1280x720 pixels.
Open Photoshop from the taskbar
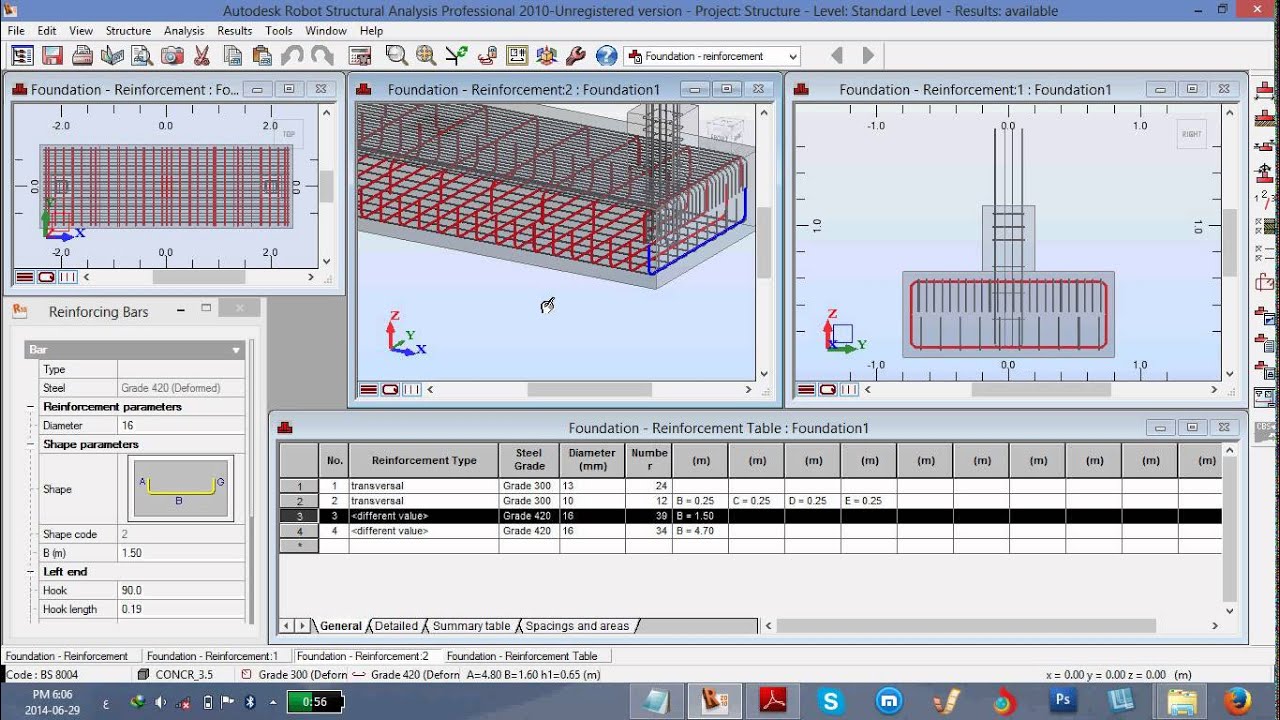[x=1063, y=701]
